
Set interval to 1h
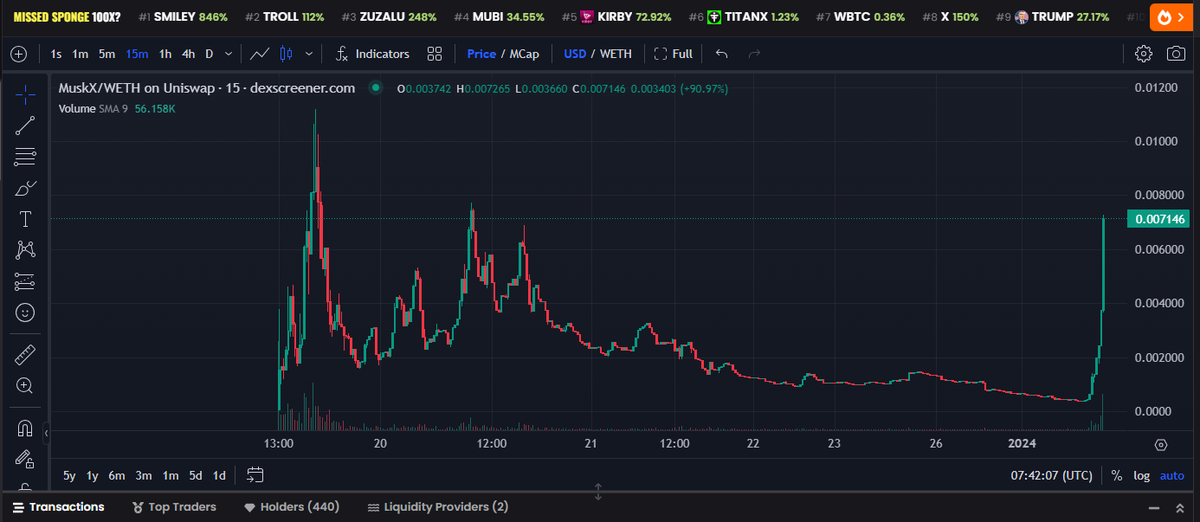pyautogui.click(x=165, y=54)
